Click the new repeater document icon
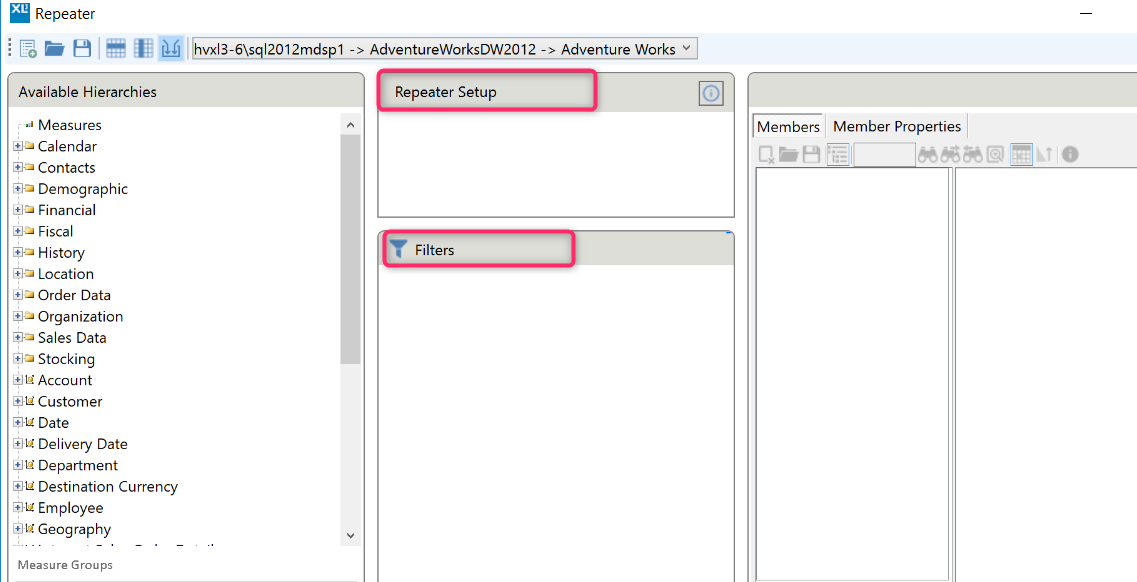Viewport: 1137px width, 582px height. pos(28,49)
